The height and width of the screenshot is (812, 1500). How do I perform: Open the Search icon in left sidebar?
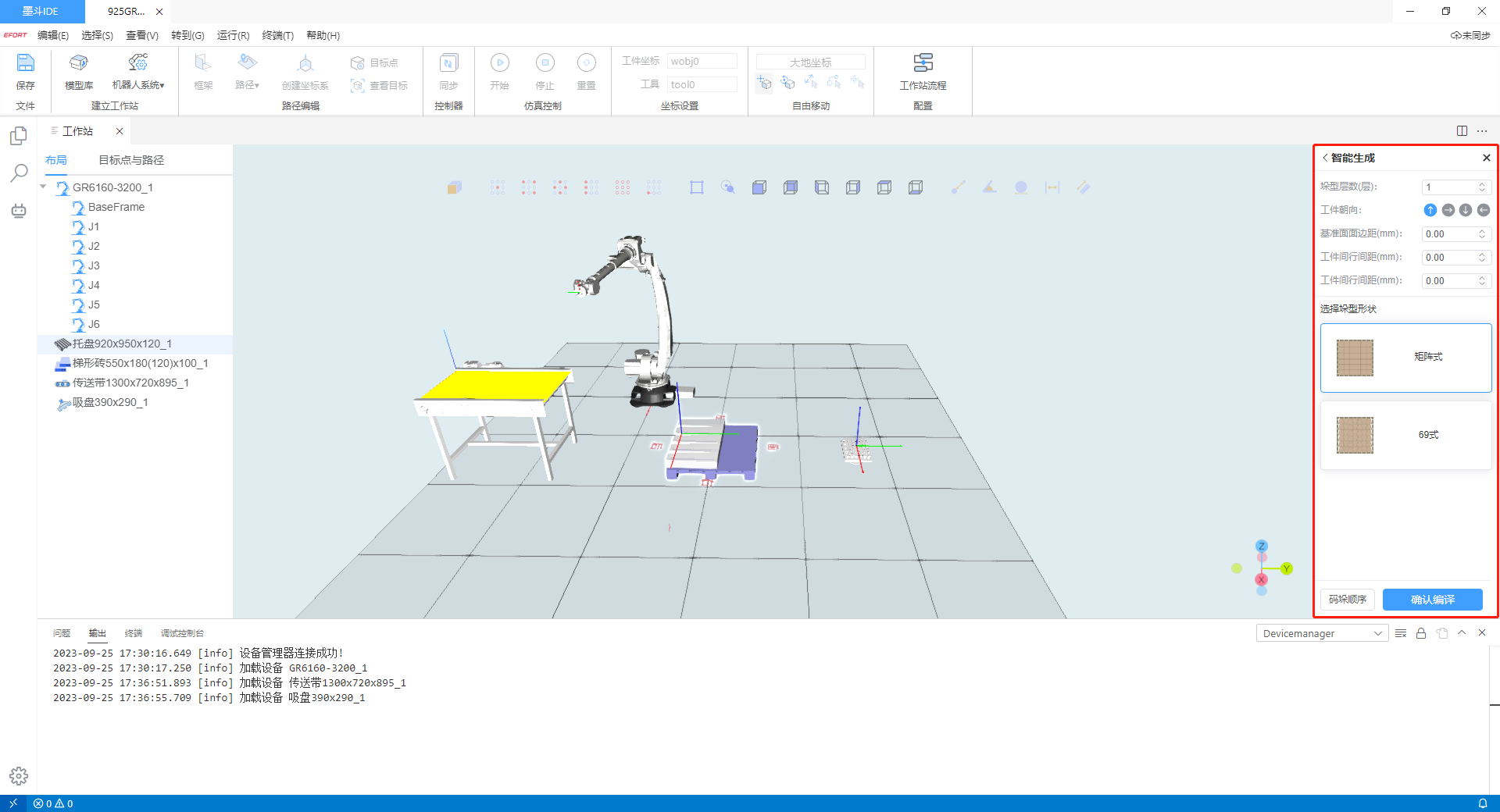(x=19, y=173)
